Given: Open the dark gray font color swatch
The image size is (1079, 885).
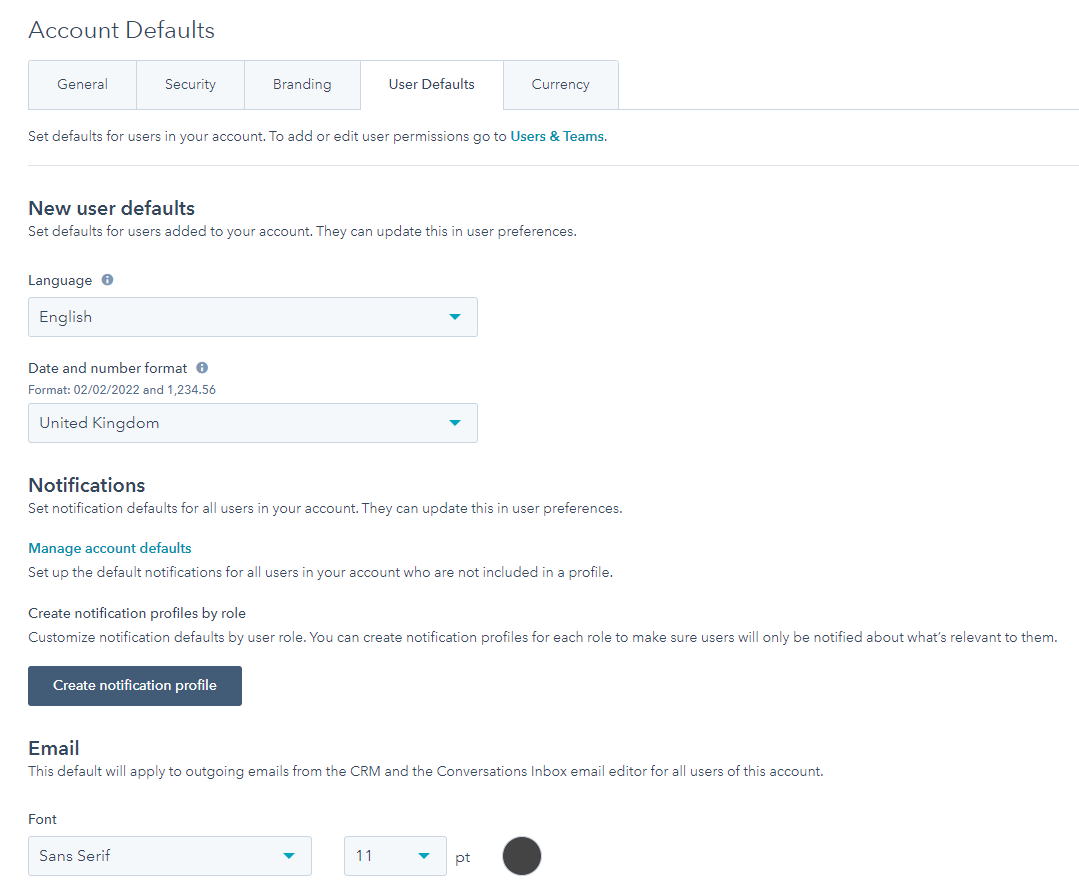Looking at the screenshot, I should tap(522, 856).
